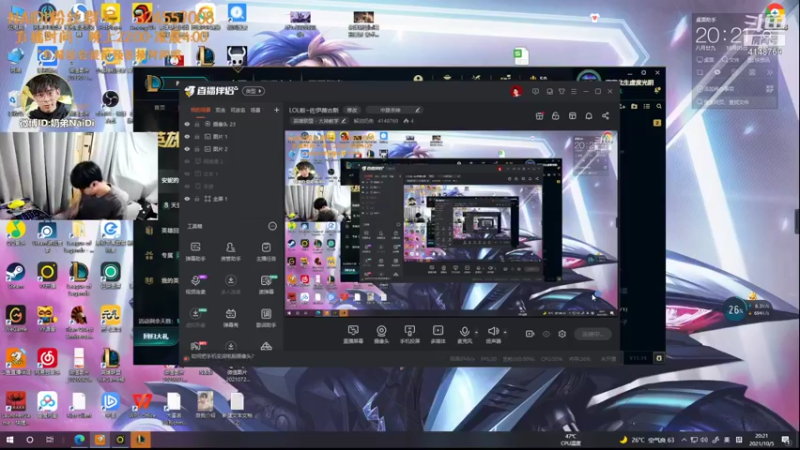Hide the image 2 source layer

187,149
